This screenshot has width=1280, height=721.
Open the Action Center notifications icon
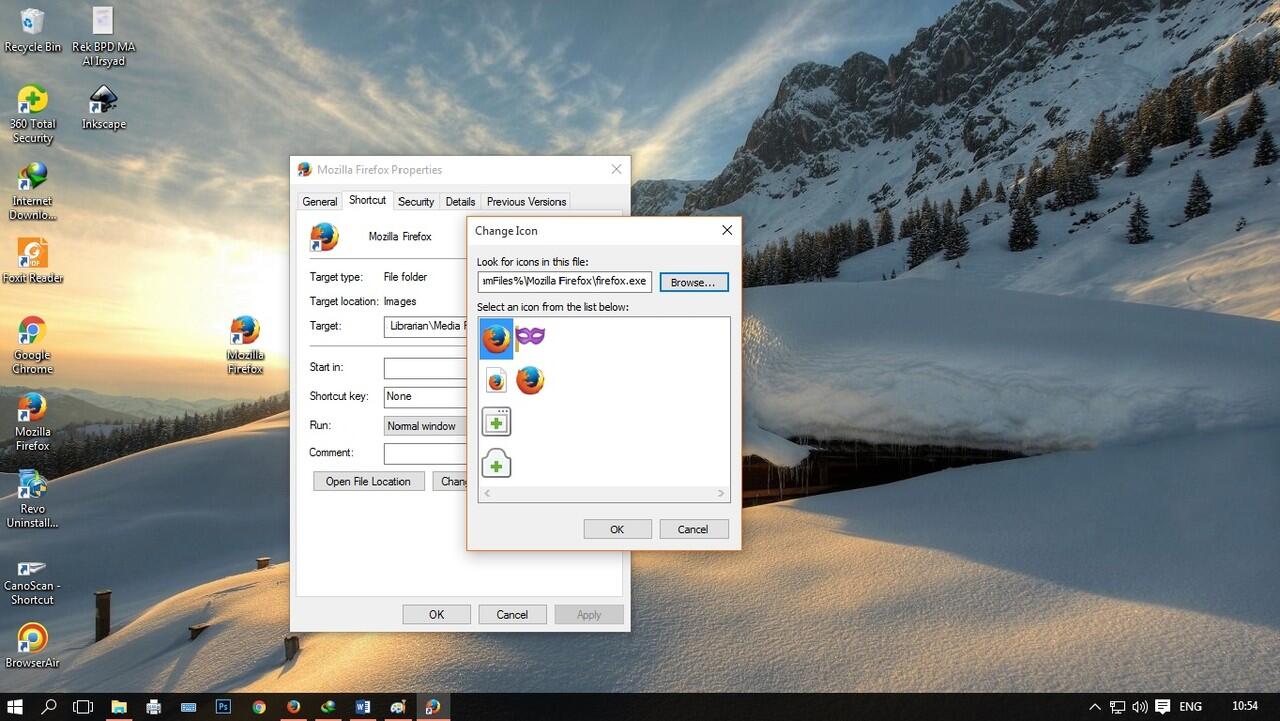1162,706
